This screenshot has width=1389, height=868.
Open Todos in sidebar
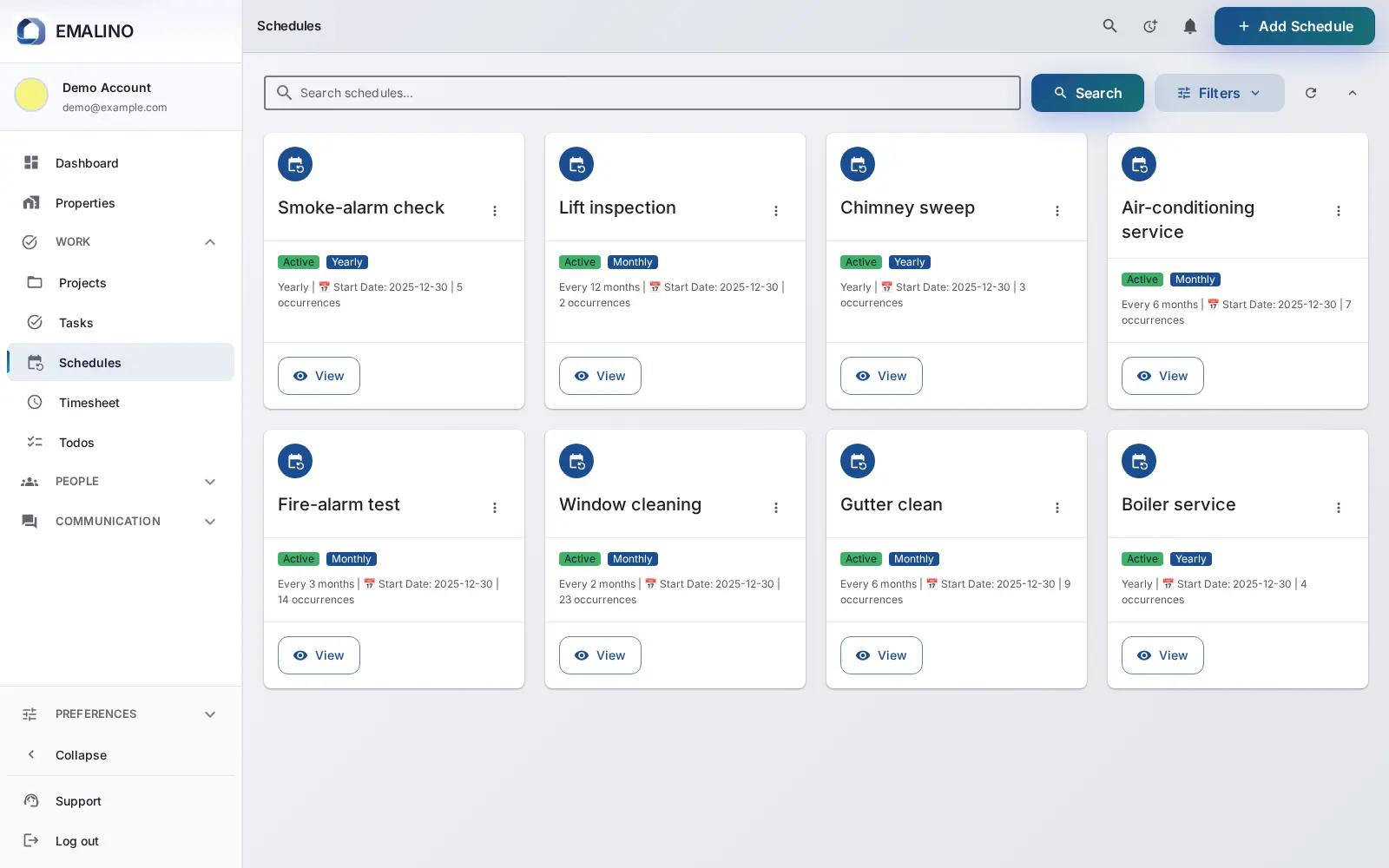tap(121, 443)
